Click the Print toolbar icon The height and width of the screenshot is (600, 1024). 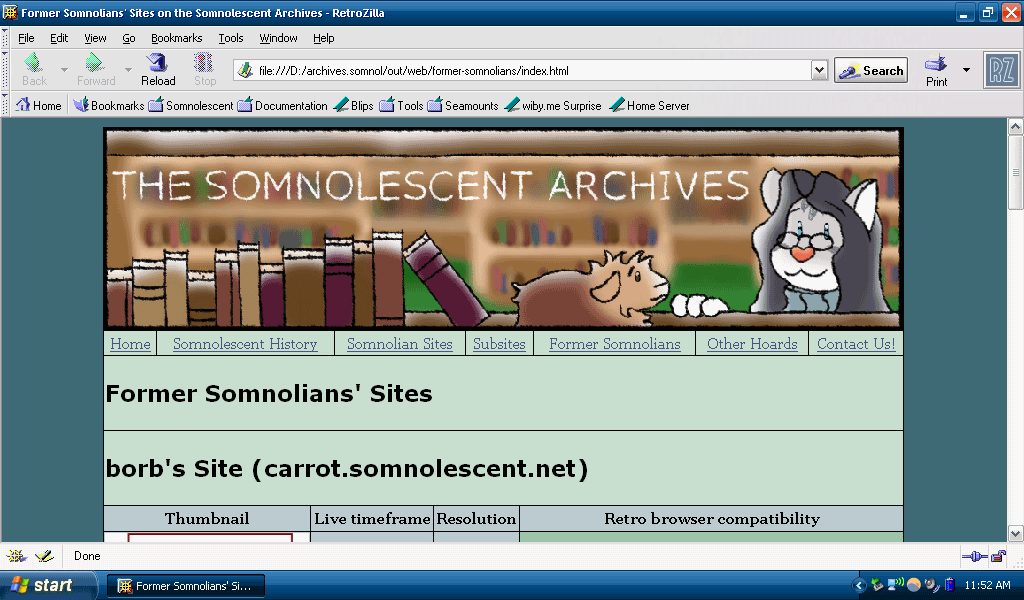[x=936, y=70]
